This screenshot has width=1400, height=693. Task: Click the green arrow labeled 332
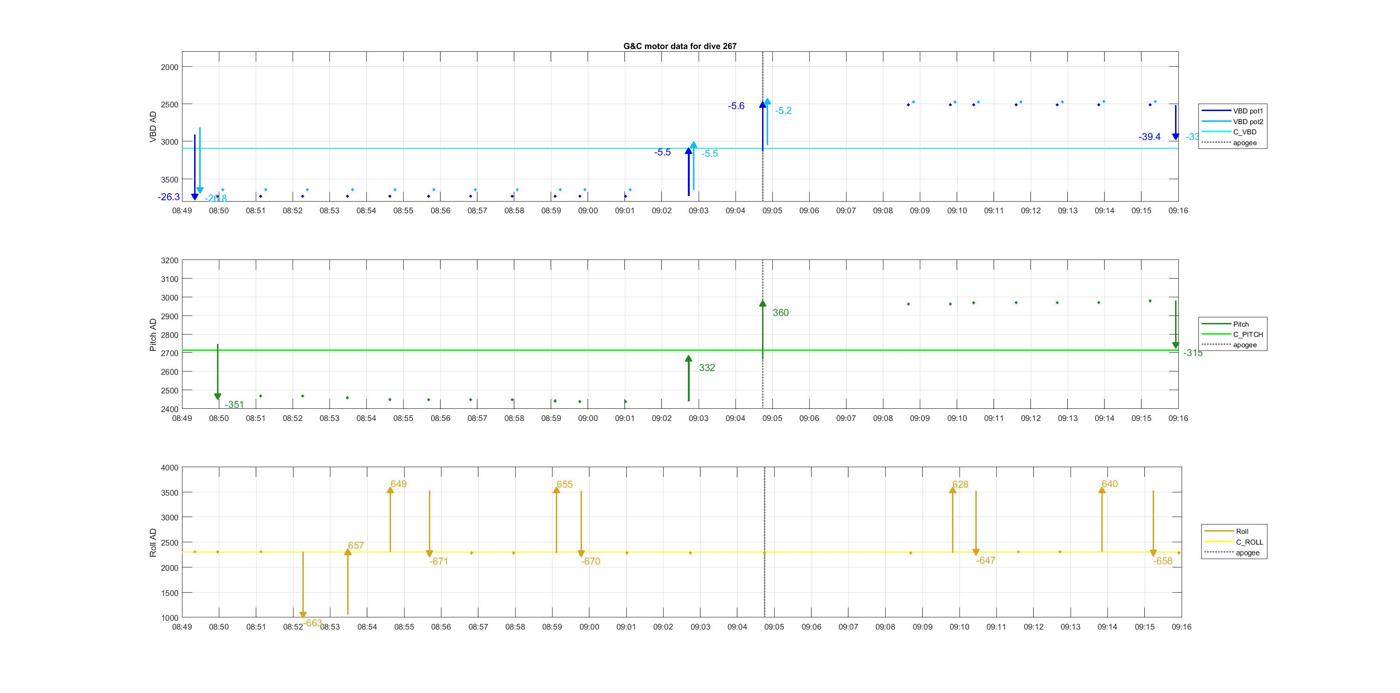click(688, 378)
